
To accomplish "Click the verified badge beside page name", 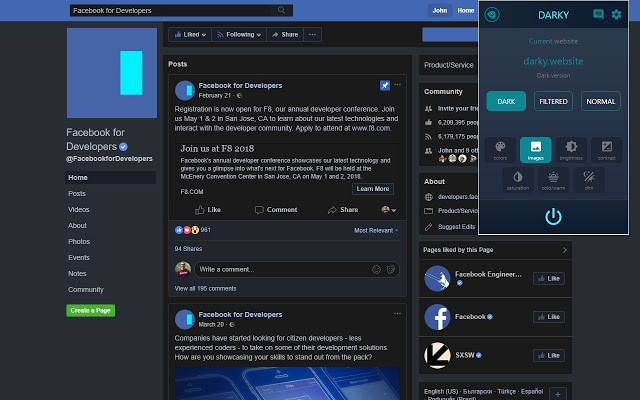I will (123, 147).
